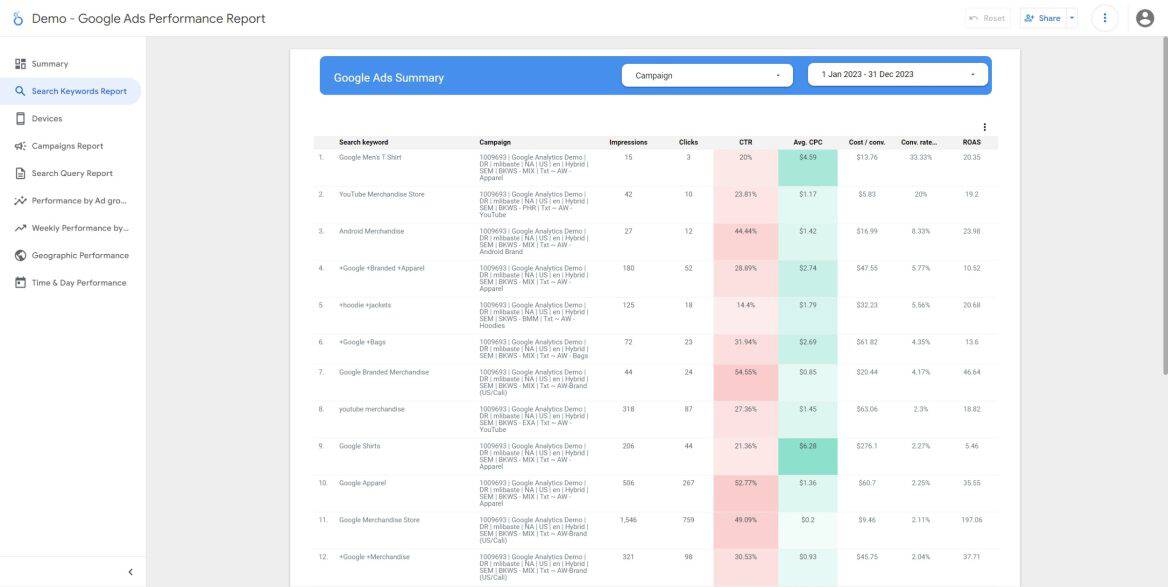Image resolution: width=1168 pixels, height=587 pixels.
Task: Collapse the sidebar using the left chevron
Action: pos(130,571)
